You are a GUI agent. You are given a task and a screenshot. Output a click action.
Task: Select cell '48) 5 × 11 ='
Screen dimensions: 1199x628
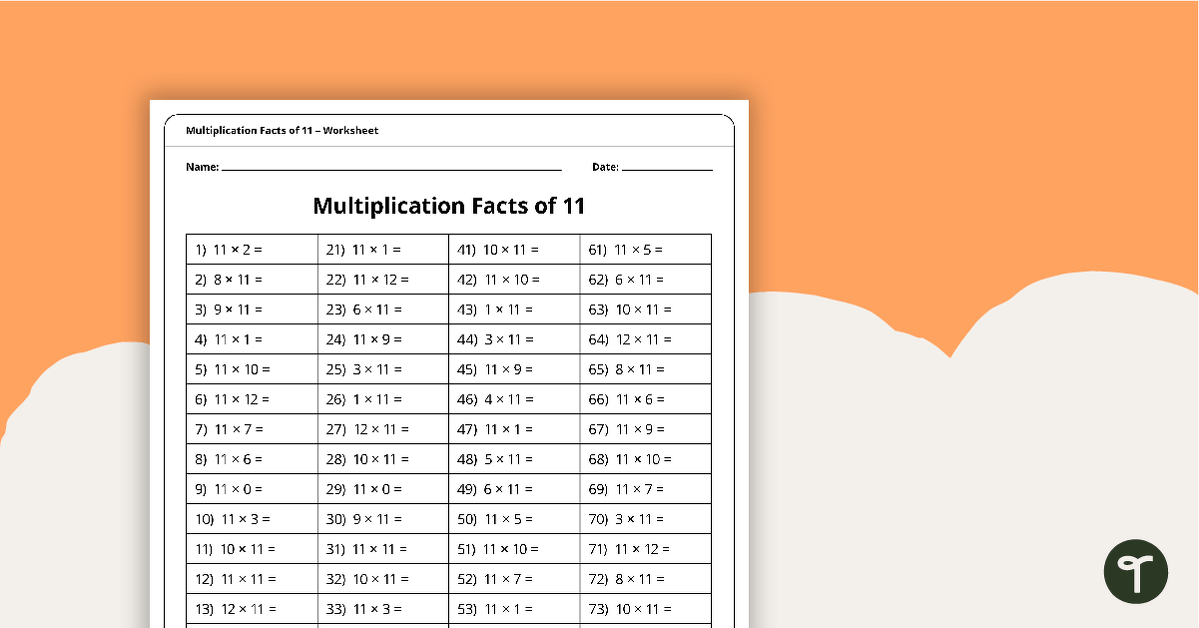click(515, 458)
